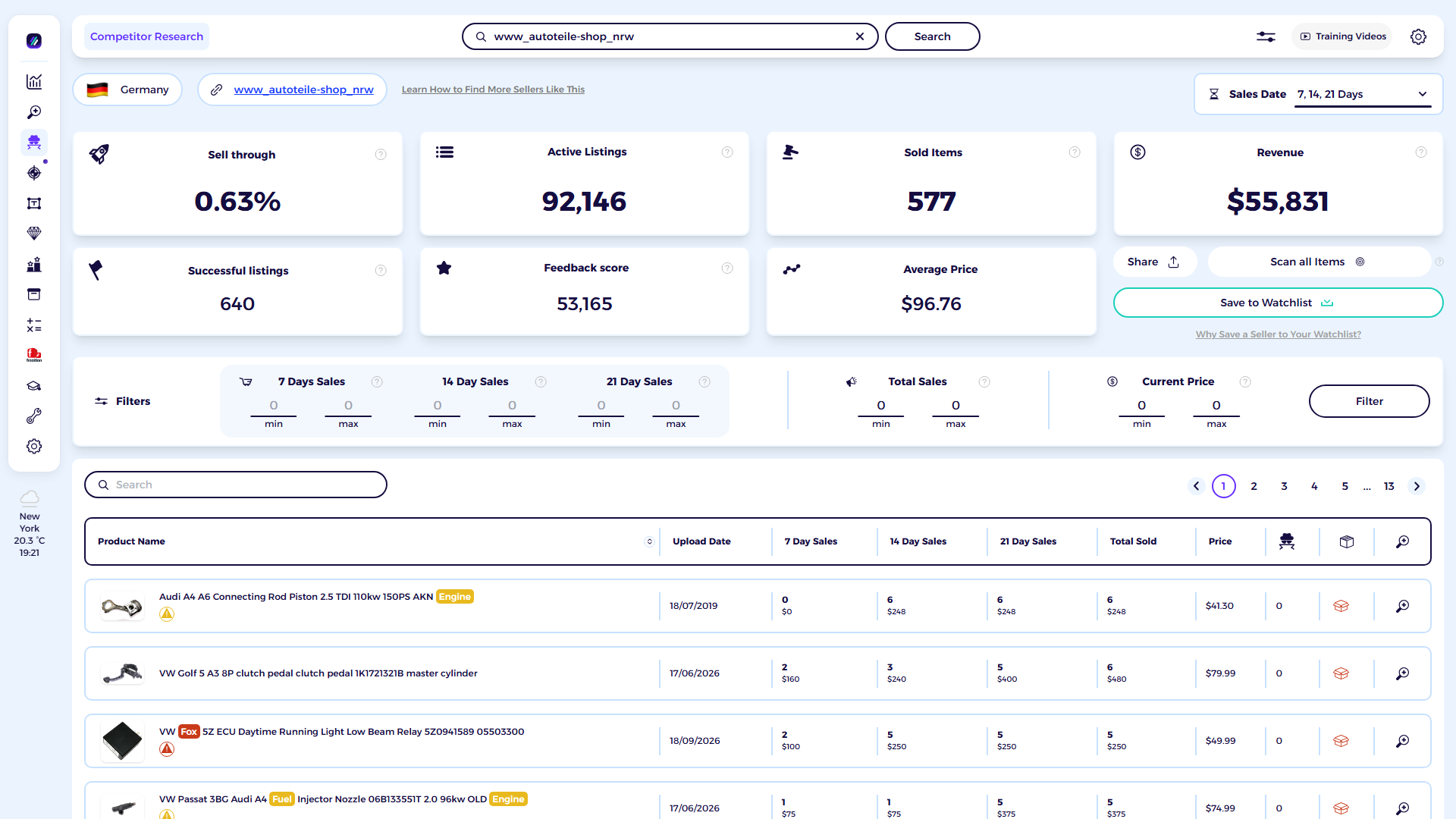
Task: Set 14 Day Sales max field
Action: (512, 406)
